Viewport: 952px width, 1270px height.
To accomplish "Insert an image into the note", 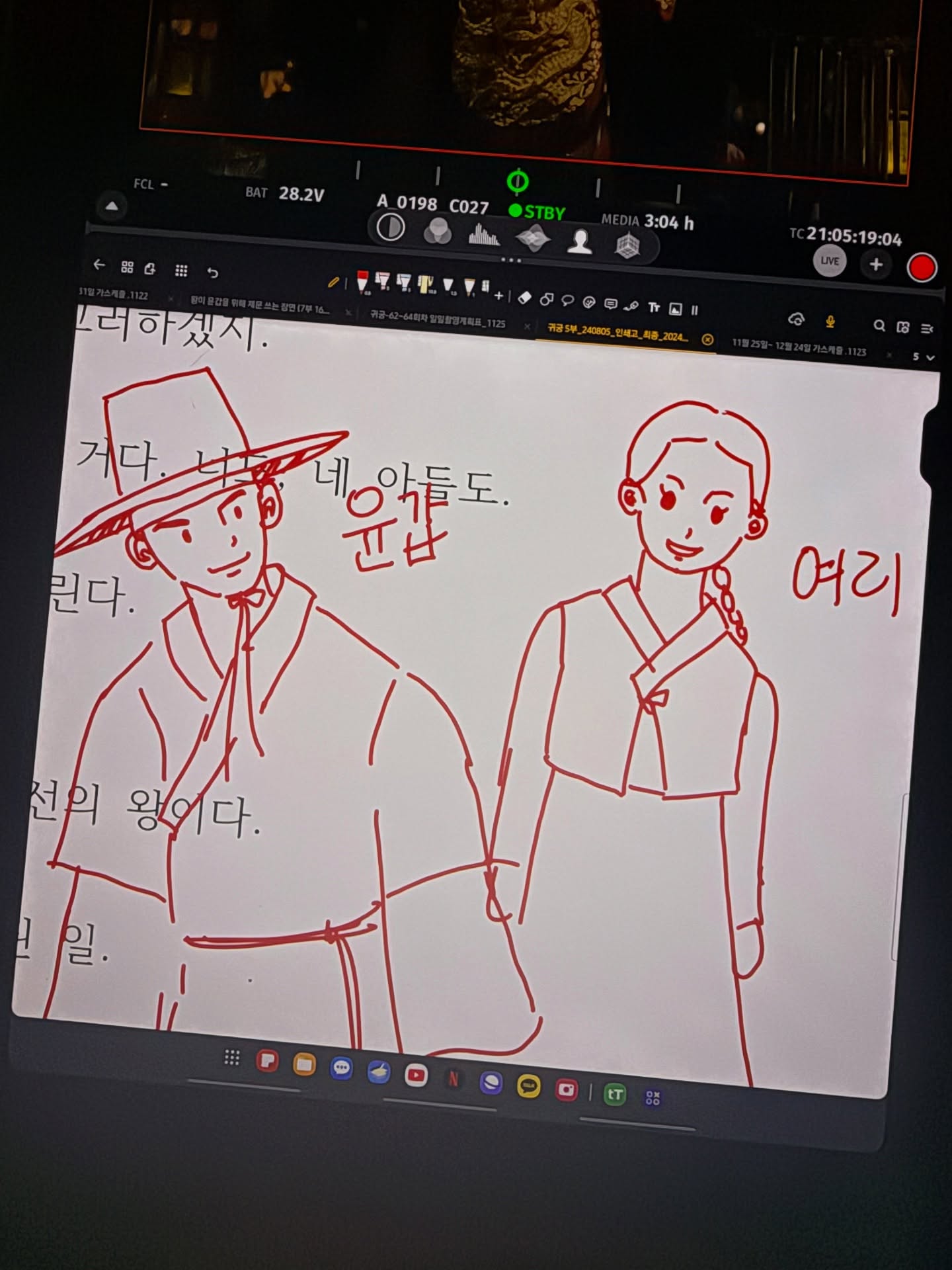I will click(675, 308).
